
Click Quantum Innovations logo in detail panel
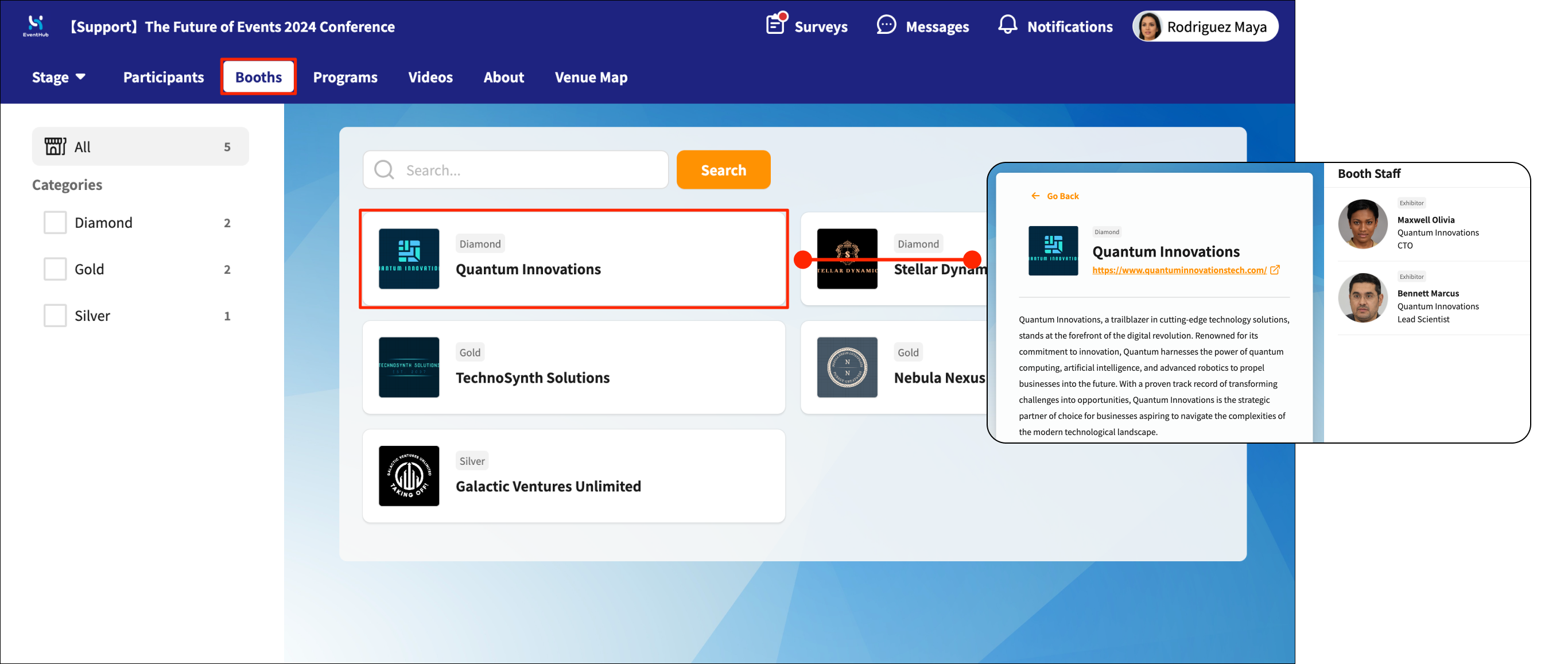click(x=1053, y=251)
